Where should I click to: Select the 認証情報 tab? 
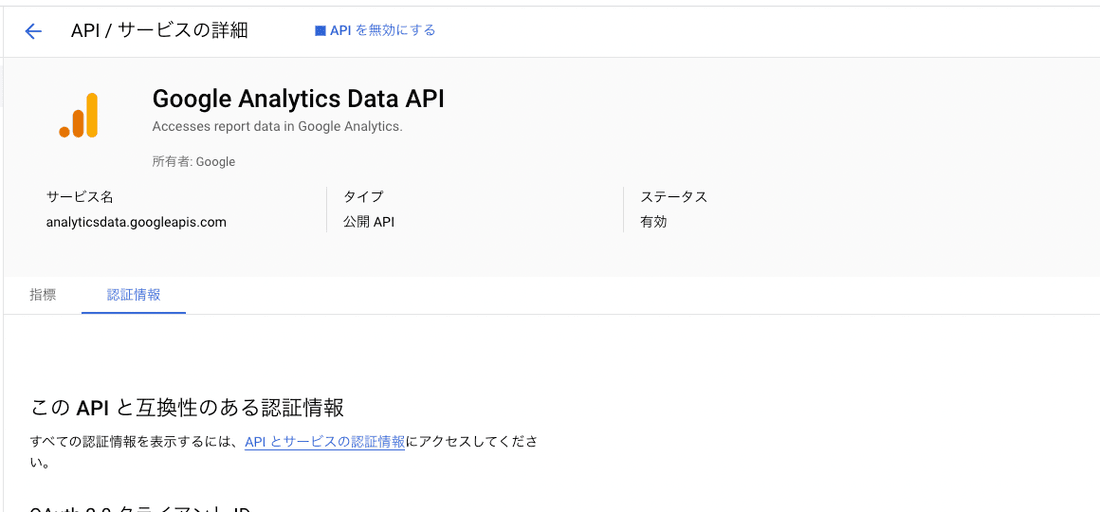click(133, 295)
